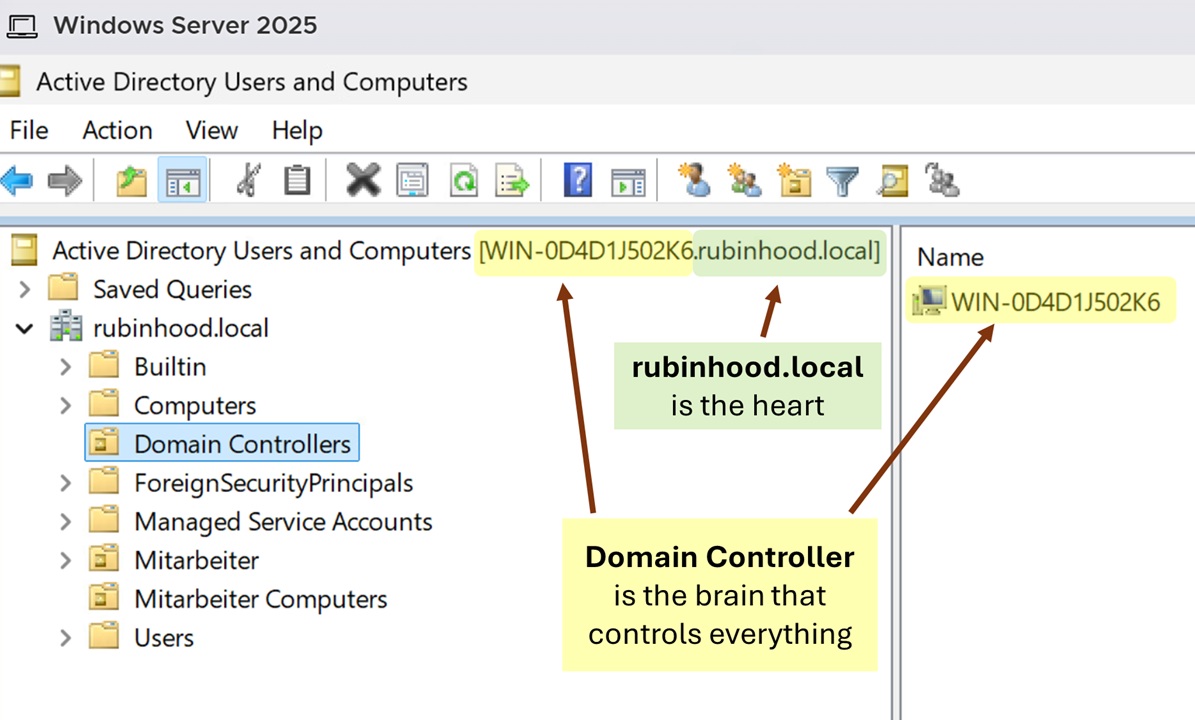Expand the Users container
Viewport: 1195px width, 720px height.
[x=66, y=638]
